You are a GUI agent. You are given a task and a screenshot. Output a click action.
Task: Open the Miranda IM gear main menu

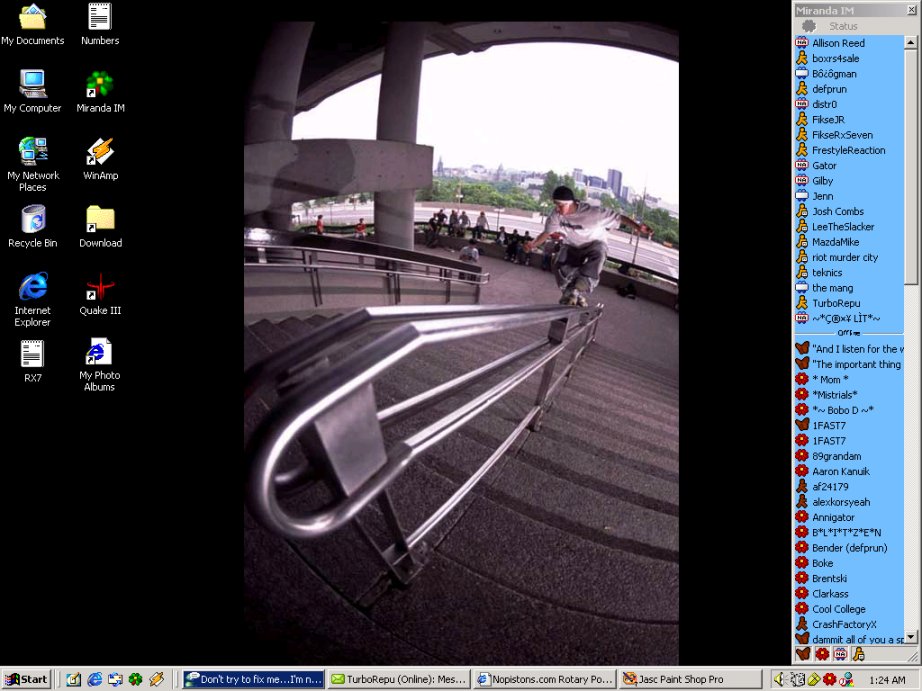tap(809, 26)
